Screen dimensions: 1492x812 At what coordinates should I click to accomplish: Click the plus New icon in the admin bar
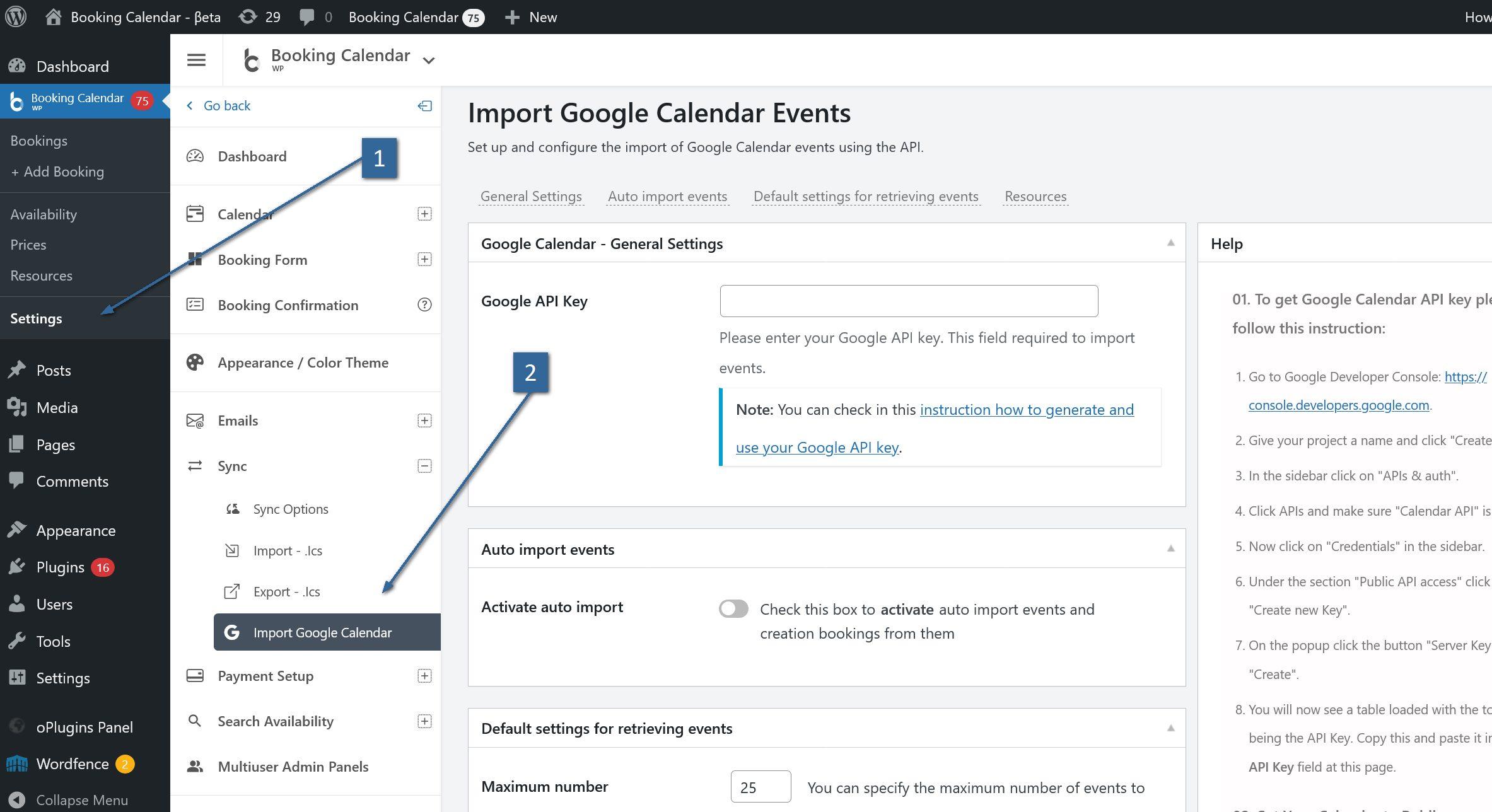pos(512,18)
